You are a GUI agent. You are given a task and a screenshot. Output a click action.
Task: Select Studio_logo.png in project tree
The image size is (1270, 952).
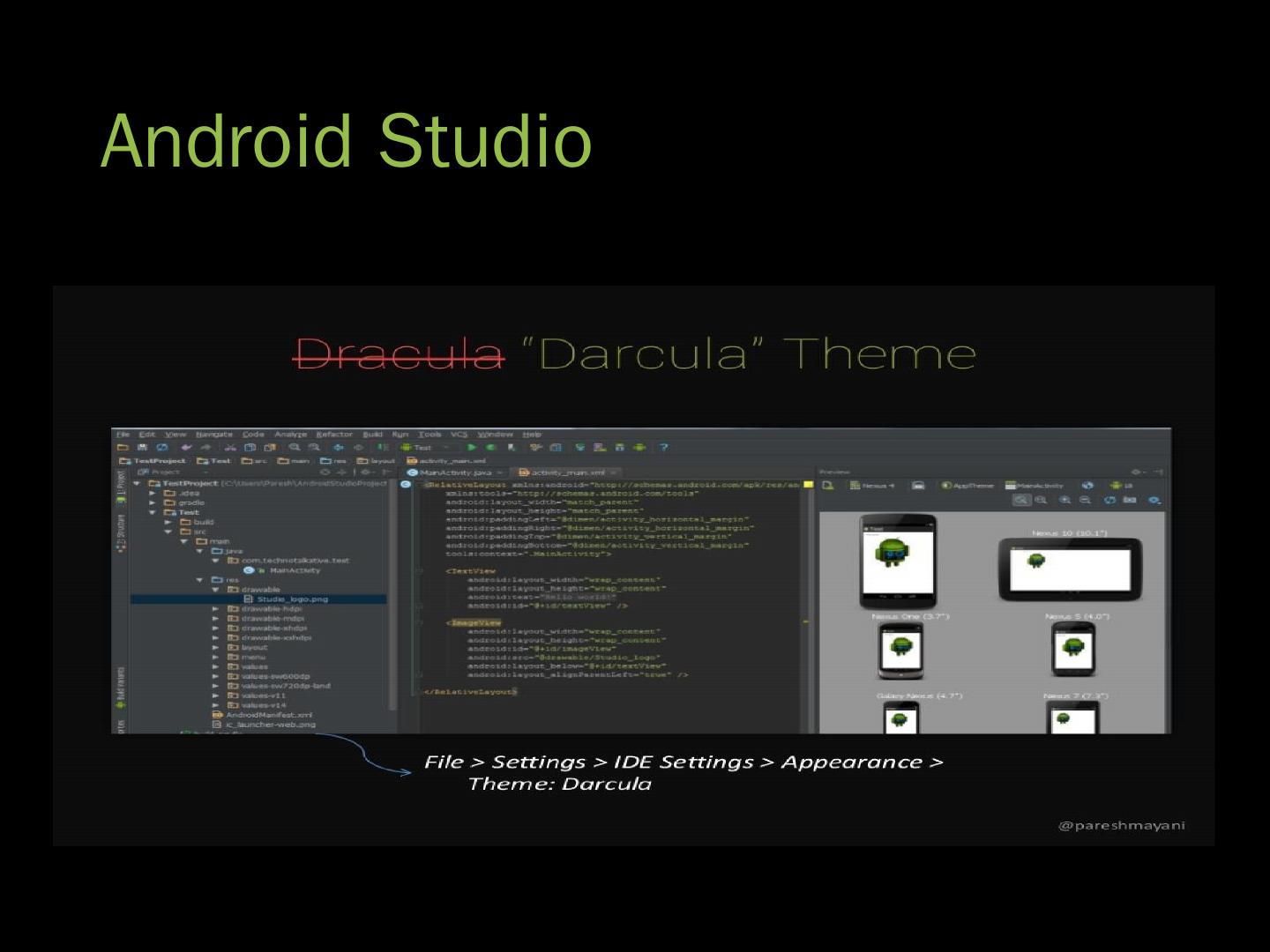click(292, 599)
